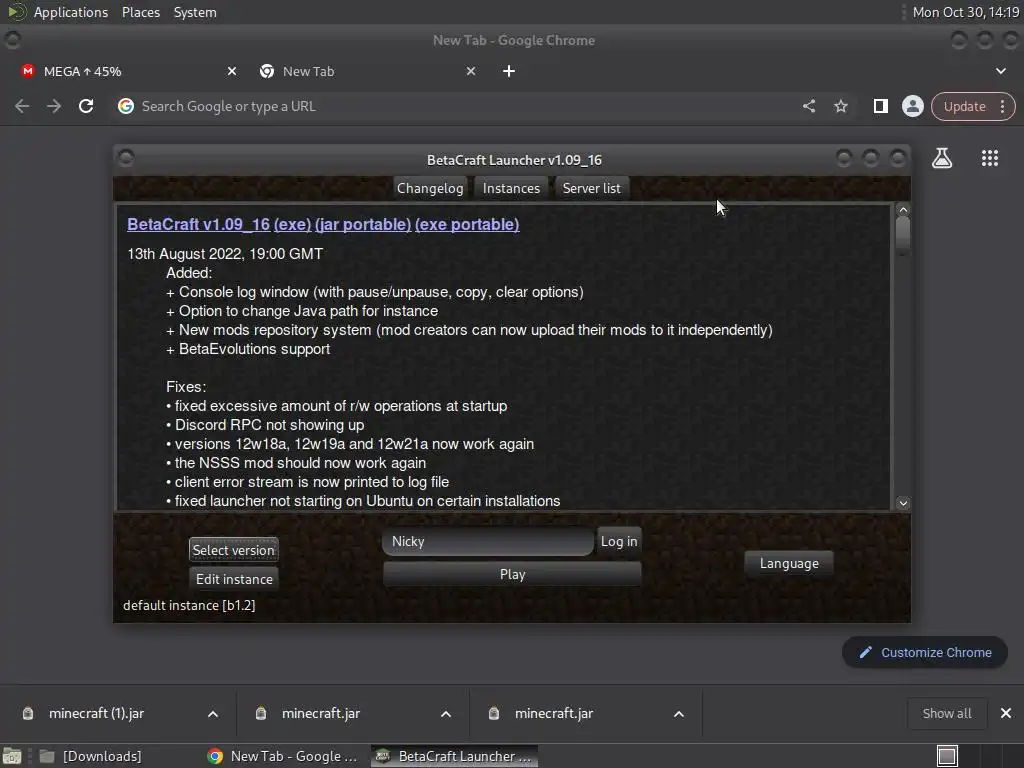This screenshot has height=768, width=1024.
Task: Switch to the Downloads window in taskbar
Action: point(90,756)
